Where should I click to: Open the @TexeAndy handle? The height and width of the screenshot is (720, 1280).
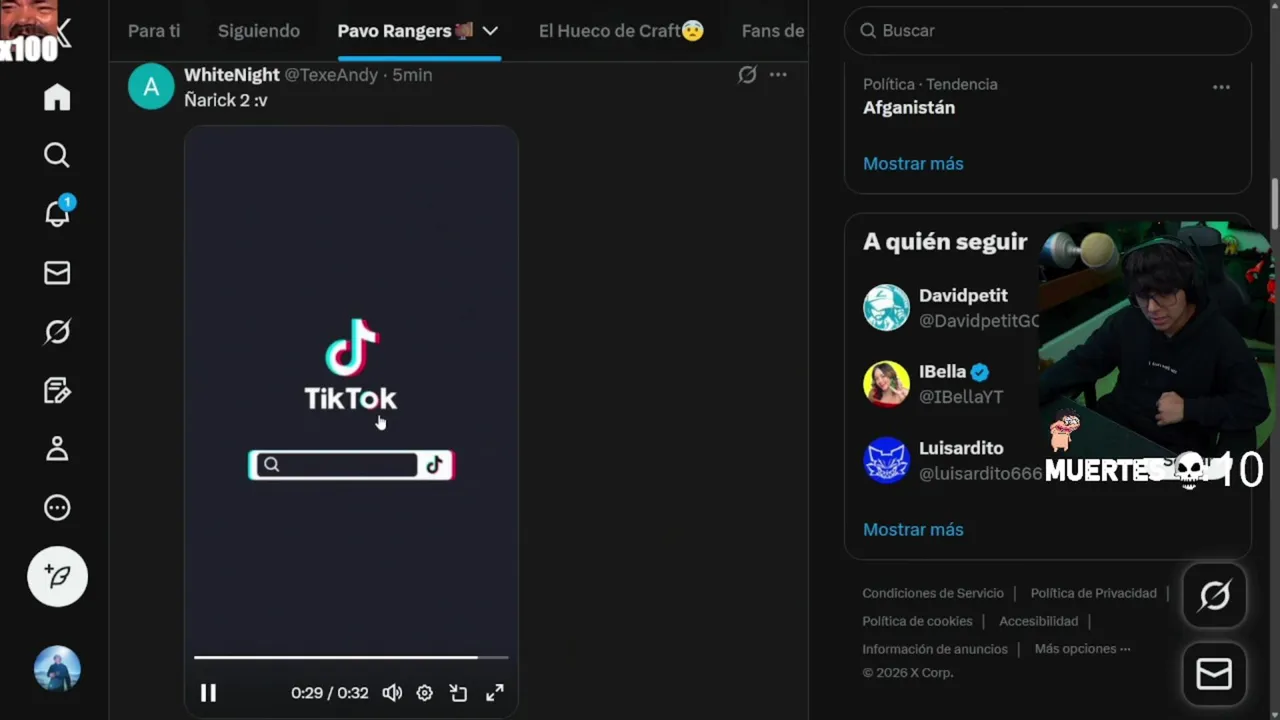tap(331, 75)
